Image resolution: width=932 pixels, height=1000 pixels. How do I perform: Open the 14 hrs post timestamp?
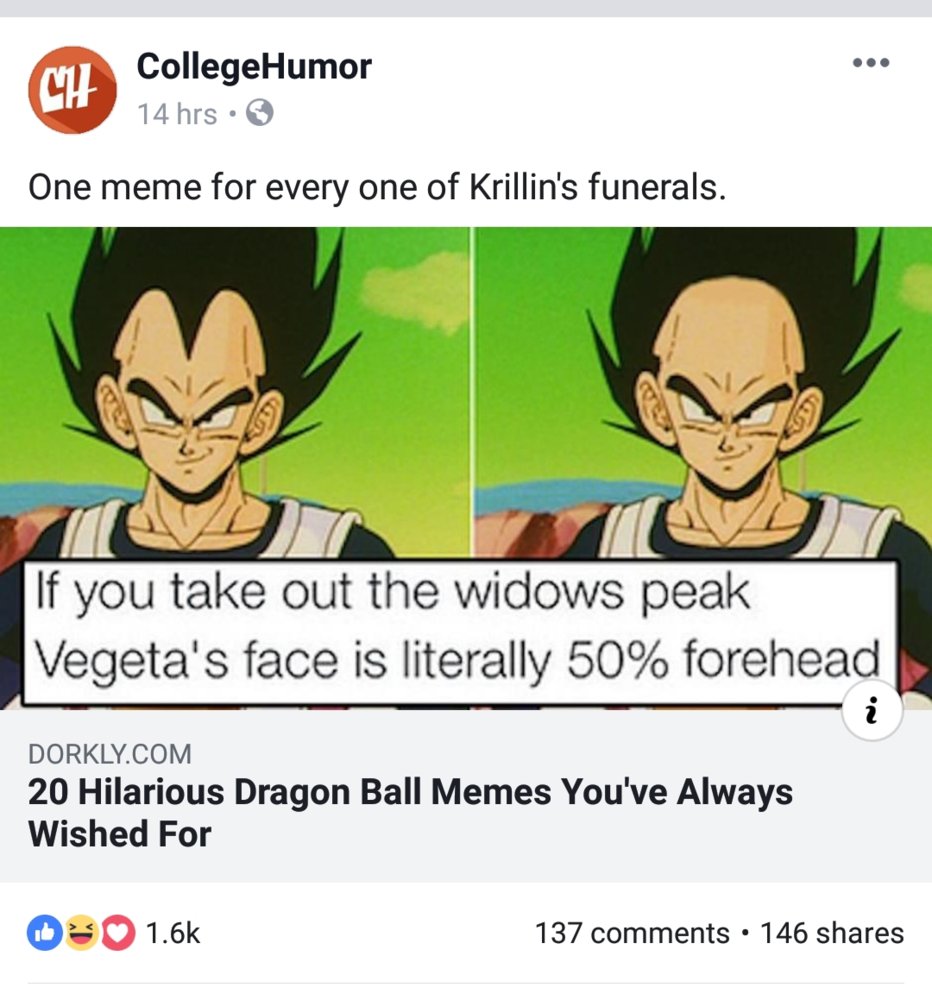(x=177, y=114)
